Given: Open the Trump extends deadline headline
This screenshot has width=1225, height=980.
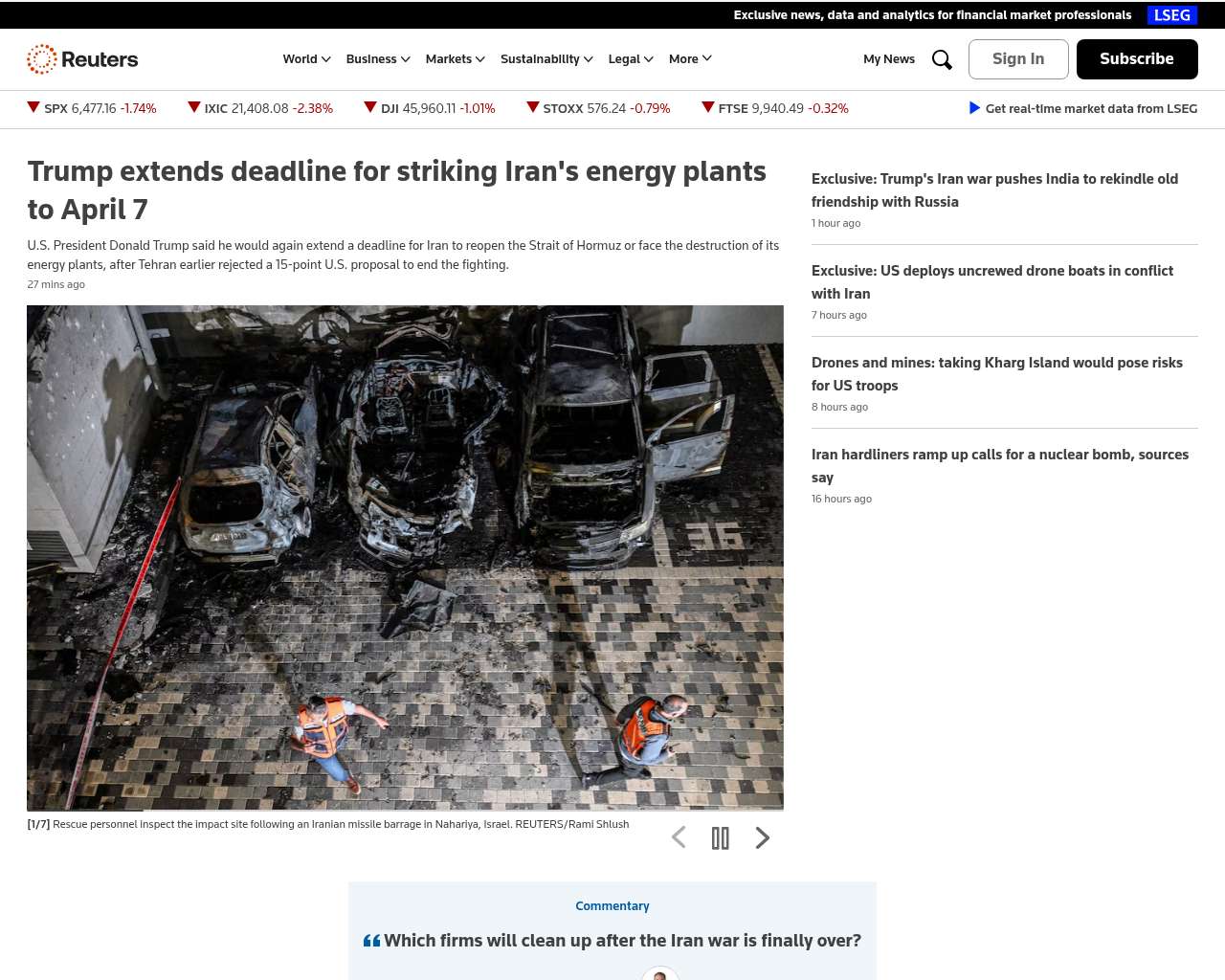Looking at the screenshot, I should click(396, 190).
